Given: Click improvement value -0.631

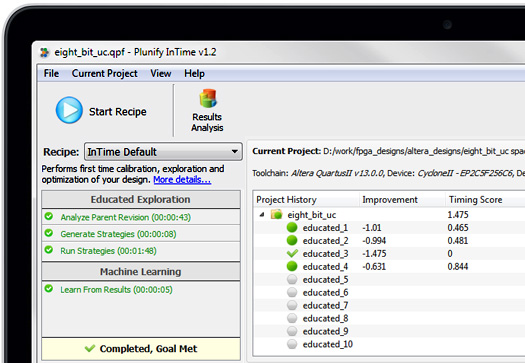Looking at the screenshot, I should [374, 267].
